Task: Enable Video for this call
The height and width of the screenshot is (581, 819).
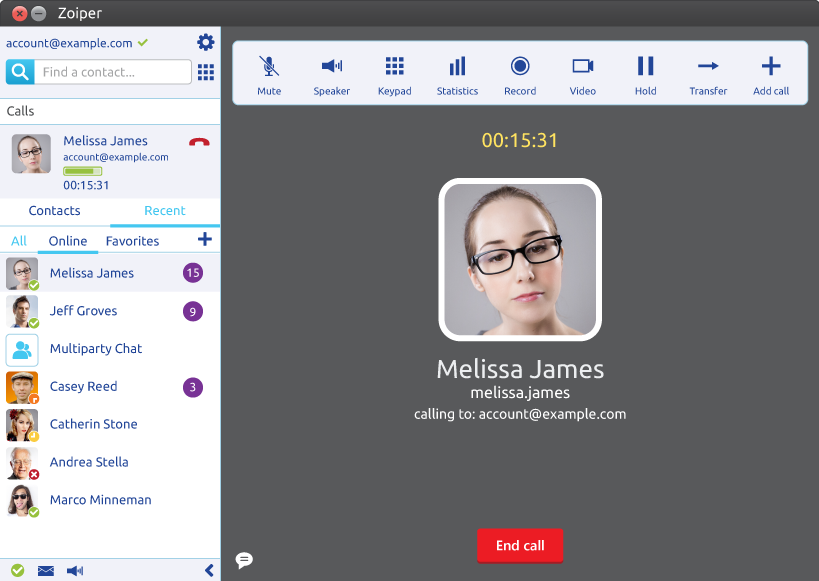Action: pyautogui.click(x=583, y=74)
